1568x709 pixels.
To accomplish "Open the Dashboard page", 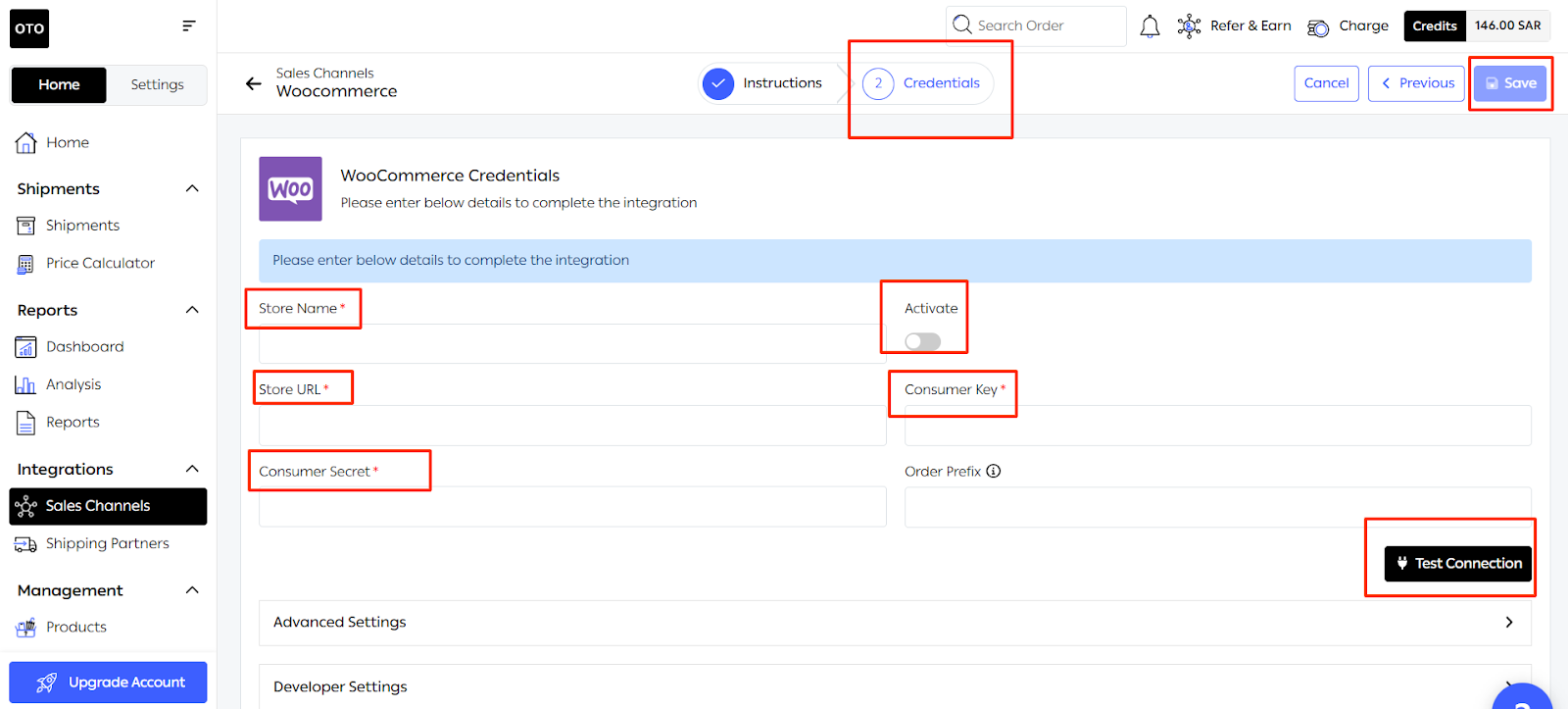I will 84,346.
